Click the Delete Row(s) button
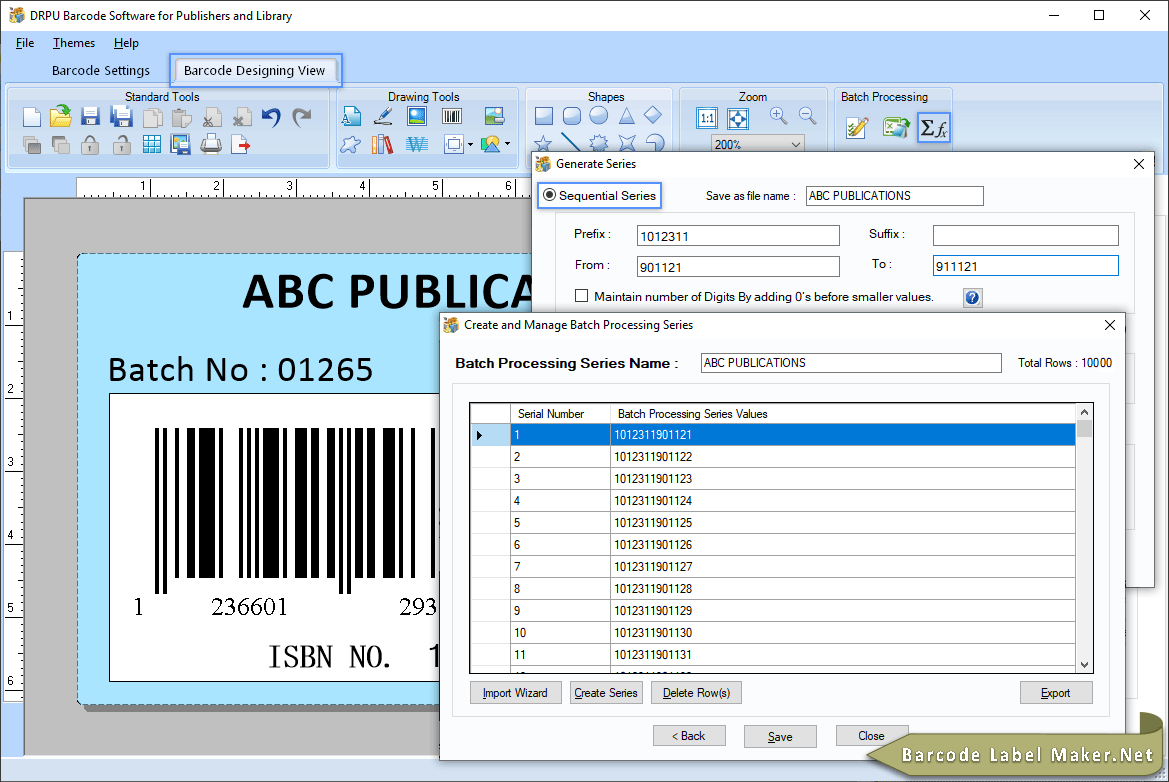The height and width of the screenshot is (782, 1169). 696,693
